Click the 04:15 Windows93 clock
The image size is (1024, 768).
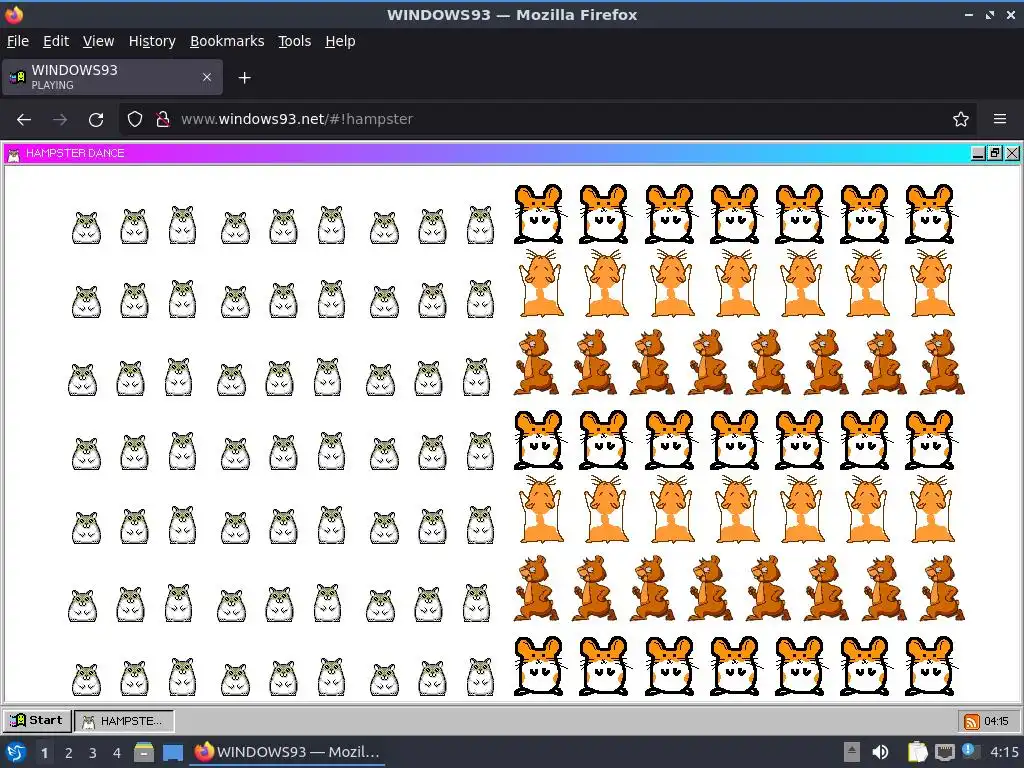pyautogui.click(x=996, y=721)
